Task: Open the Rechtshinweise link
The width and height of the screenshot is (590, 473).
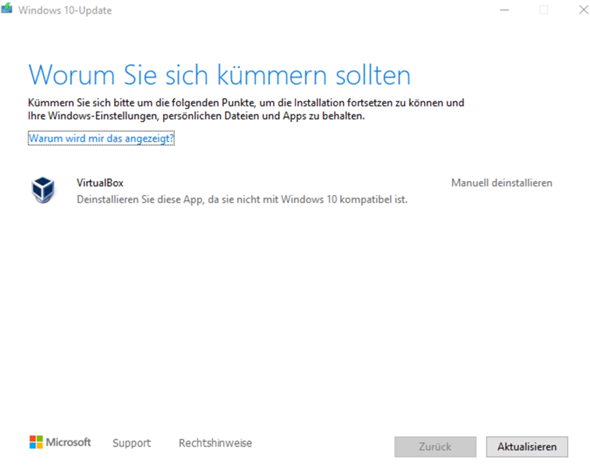Action: pyautogui.click(x=215, y=443)
